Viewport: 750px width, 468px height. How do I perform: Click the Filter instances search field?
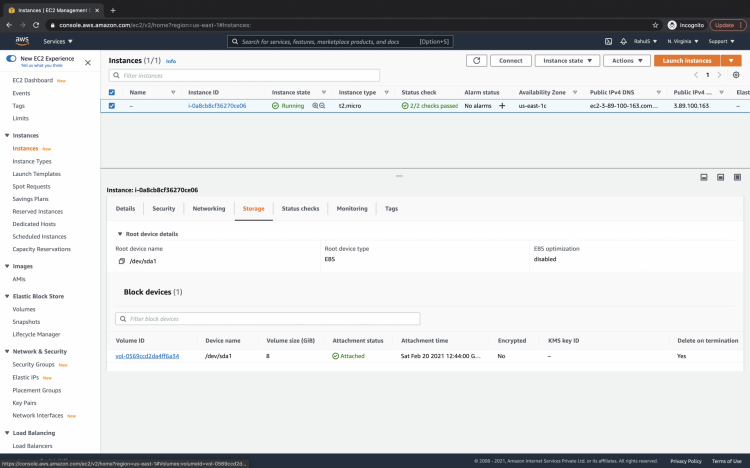tap(244, 76)
